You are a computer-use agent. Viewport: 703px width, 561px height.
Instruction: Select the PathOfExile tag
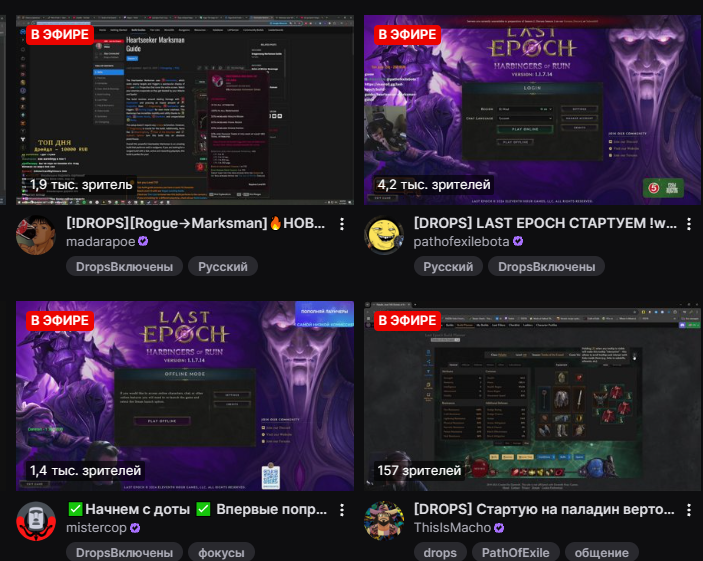click(x=516, y=552)
